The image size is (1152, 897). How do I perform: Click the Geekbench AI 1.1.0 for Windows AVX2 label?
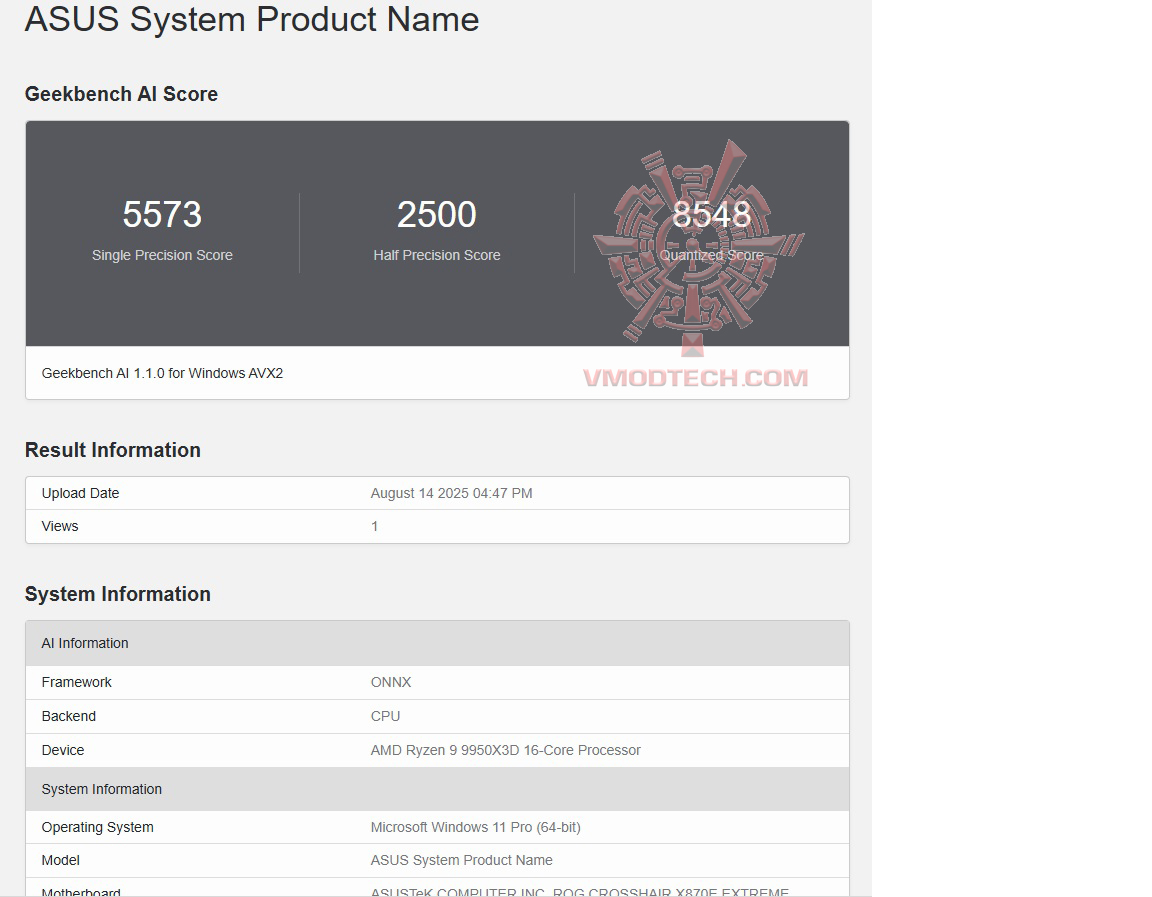pos(162,373)
